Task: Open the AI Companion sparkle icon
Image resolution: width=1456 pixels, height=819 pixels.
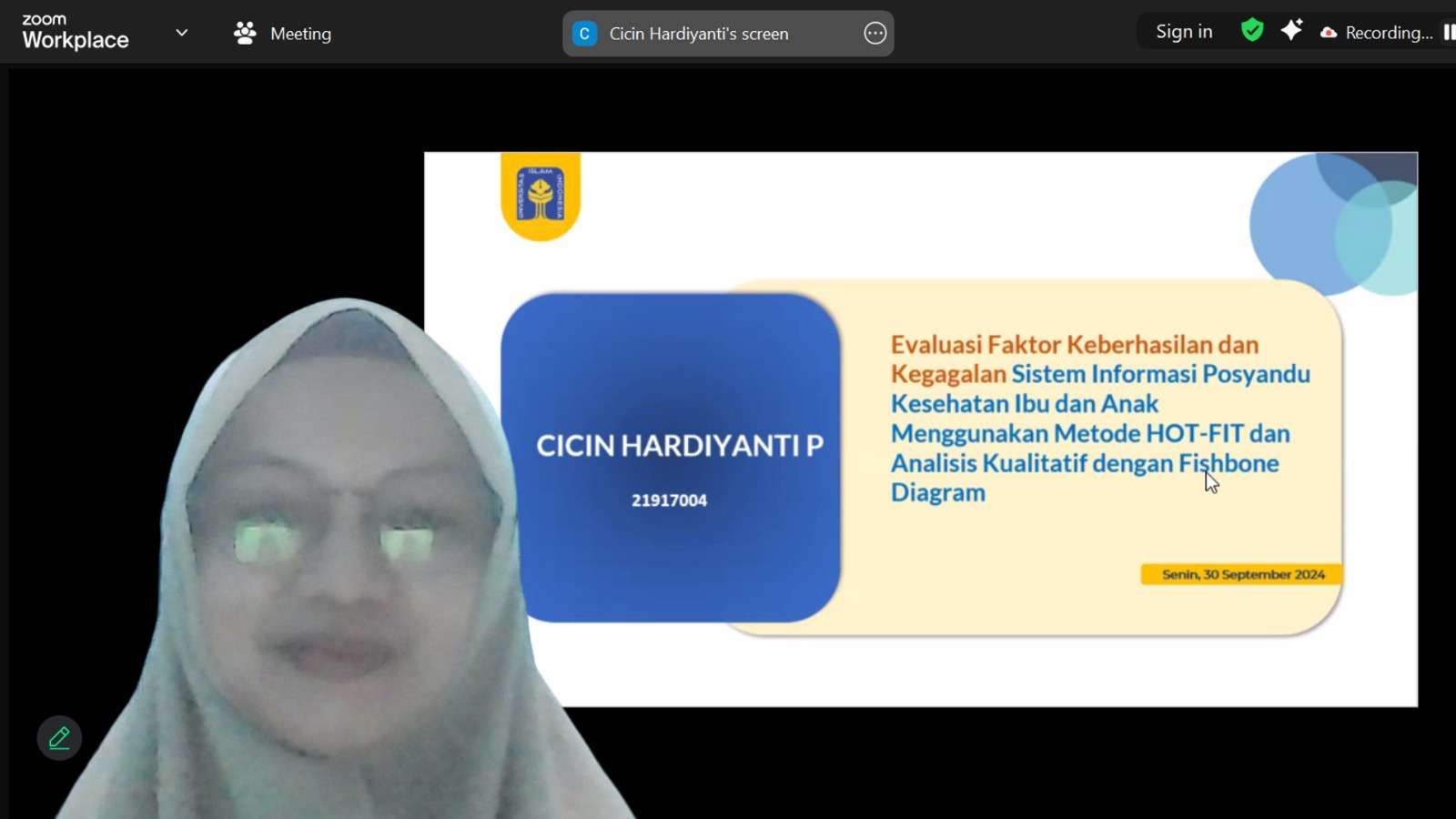Action: [x=1291, y=31]
